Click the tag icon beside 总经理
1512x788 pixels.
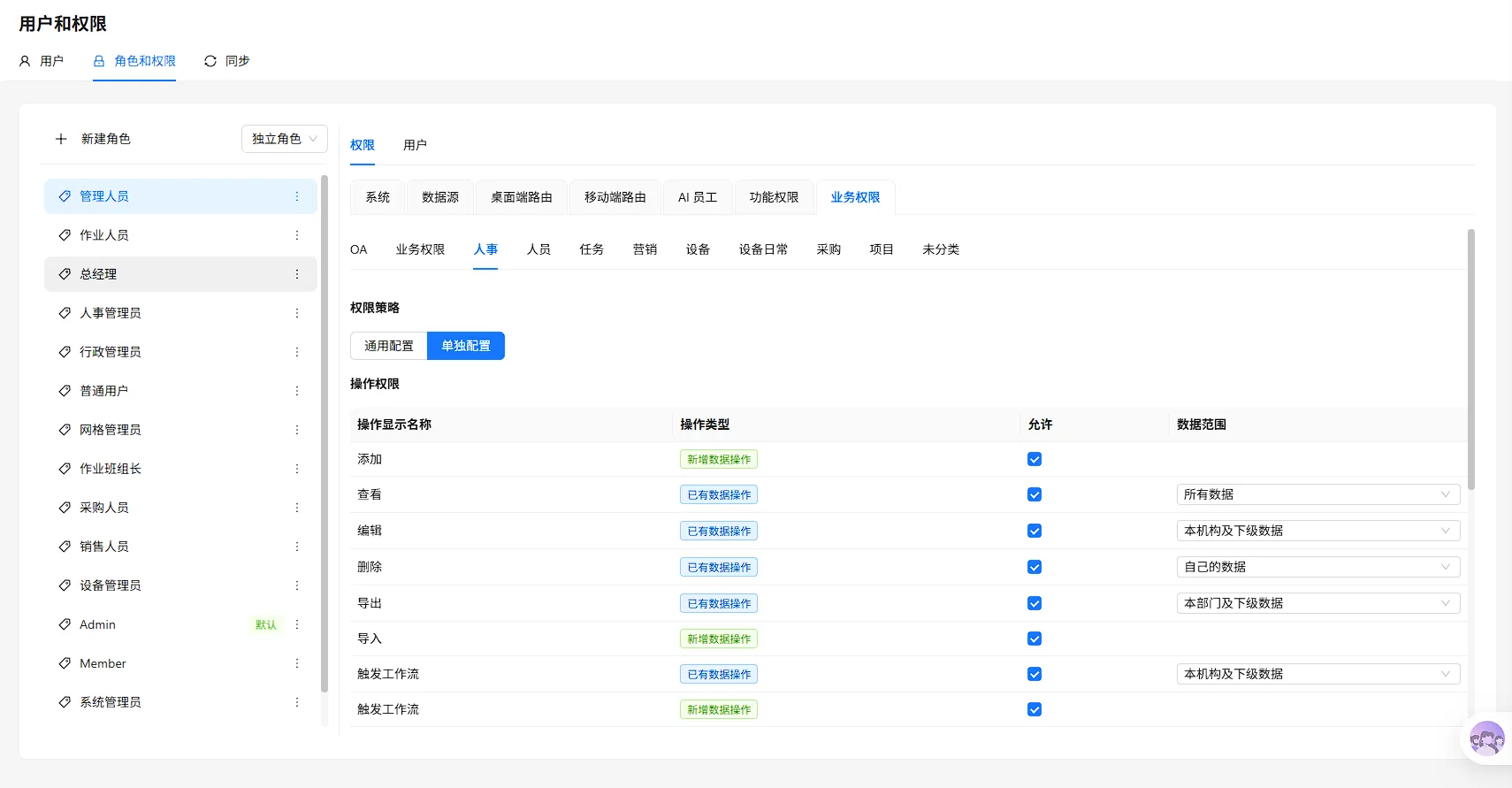pos(65,274)
